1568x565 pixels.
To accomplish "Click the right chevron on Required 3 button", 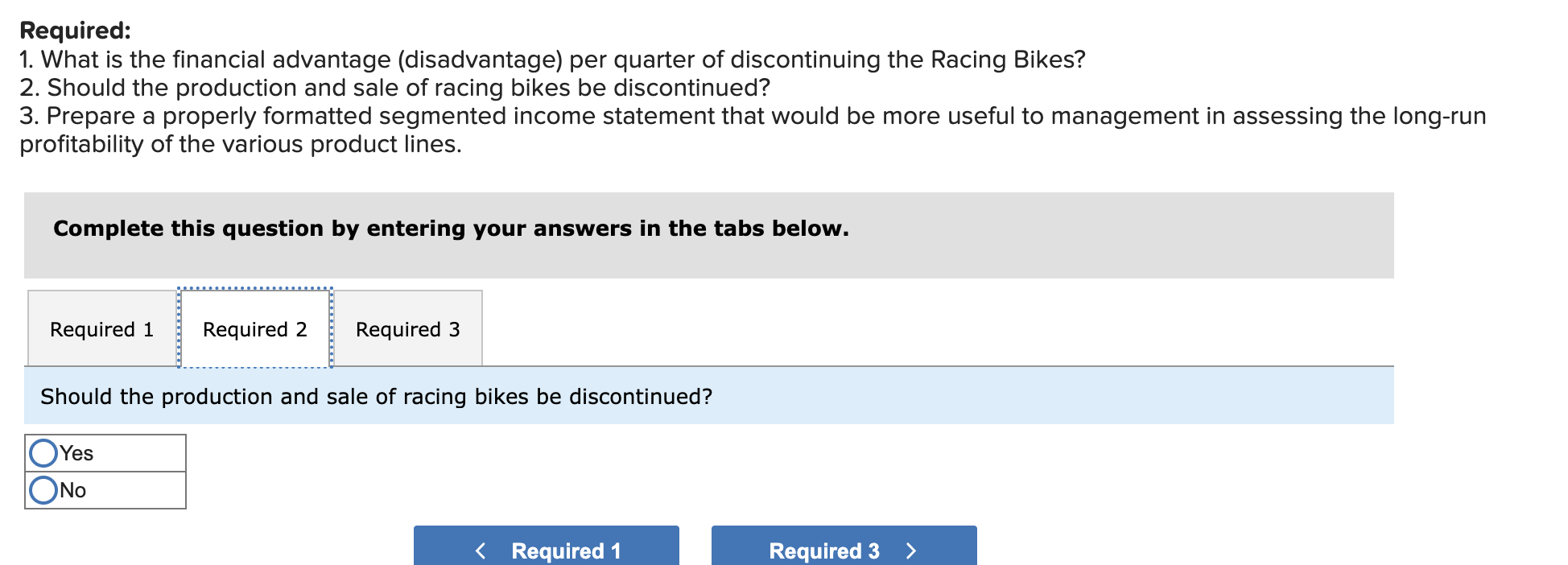I will [x=910, y=550].
